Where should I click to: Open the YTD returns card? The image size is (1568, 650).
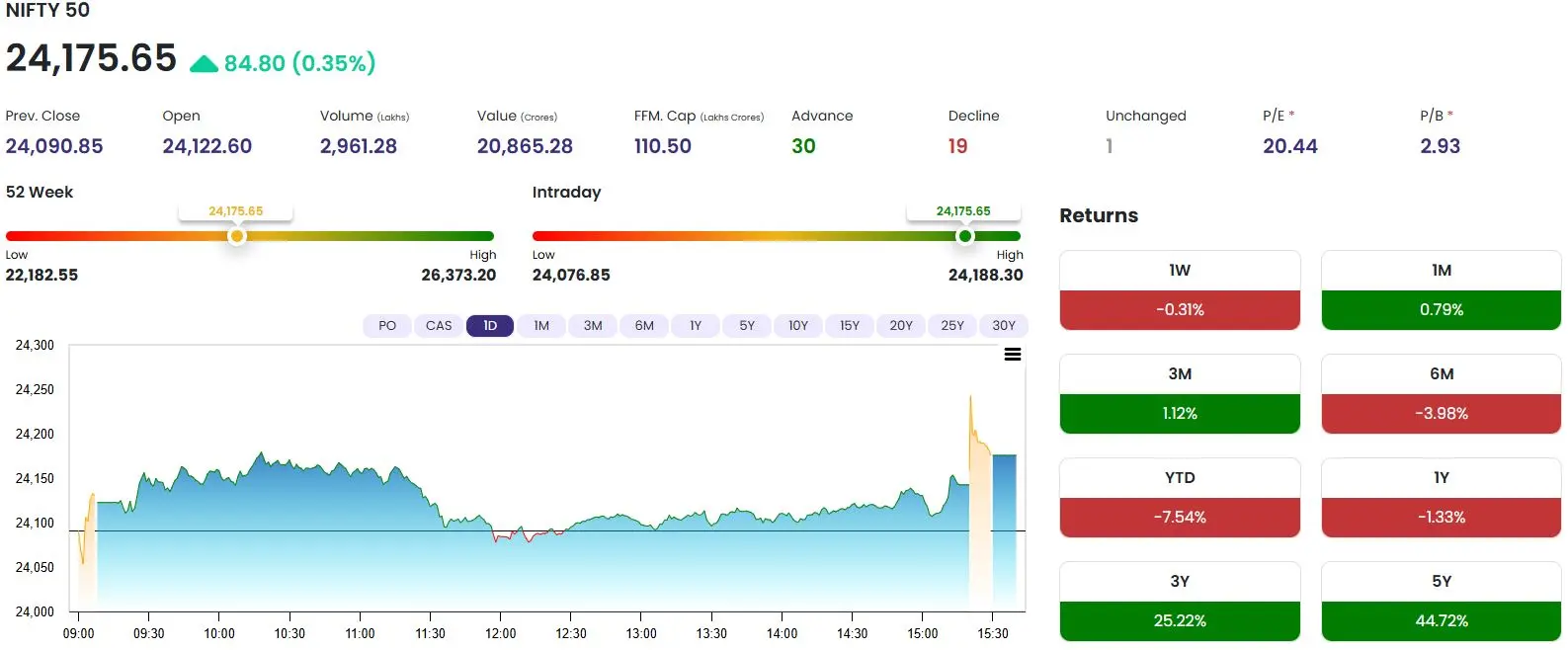pos(1180,498)
